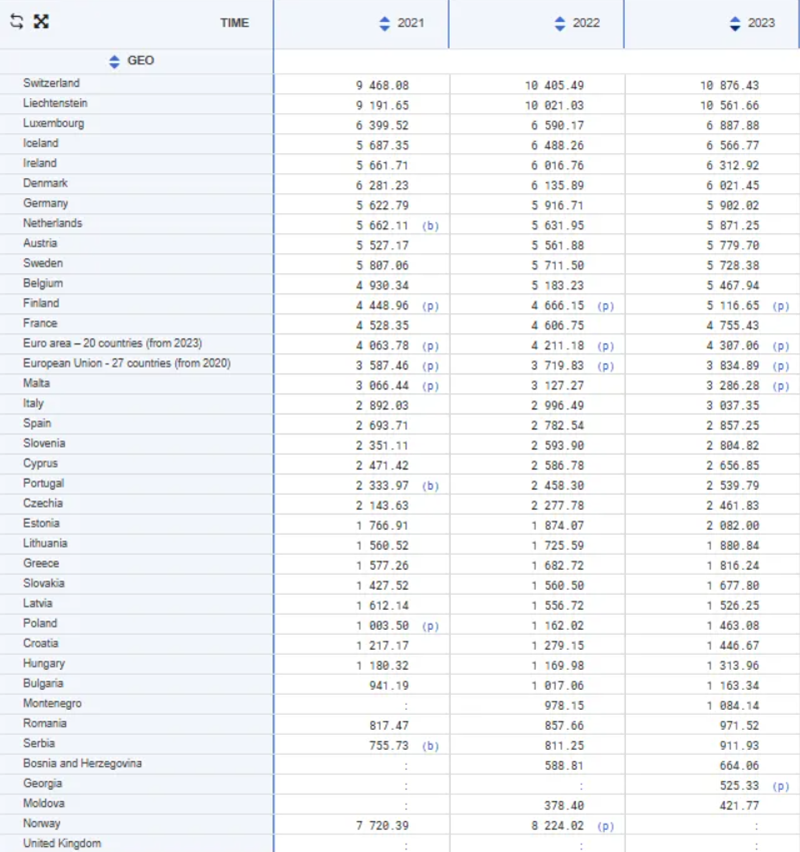Open the (p) flag on Norway 2022

605,826
